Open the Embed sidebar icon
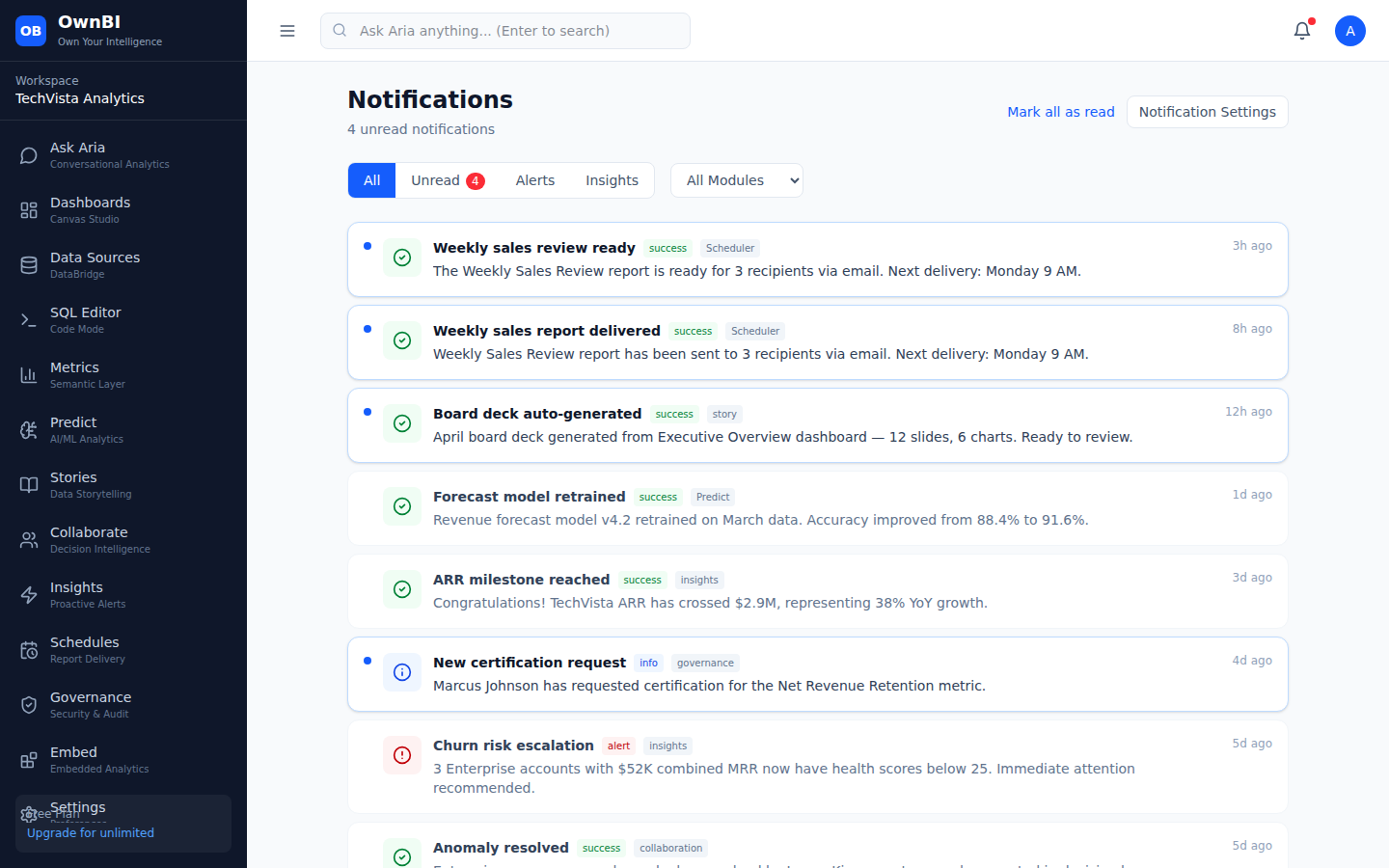Viewport: 1389px width, 868px height. point(29,760)
